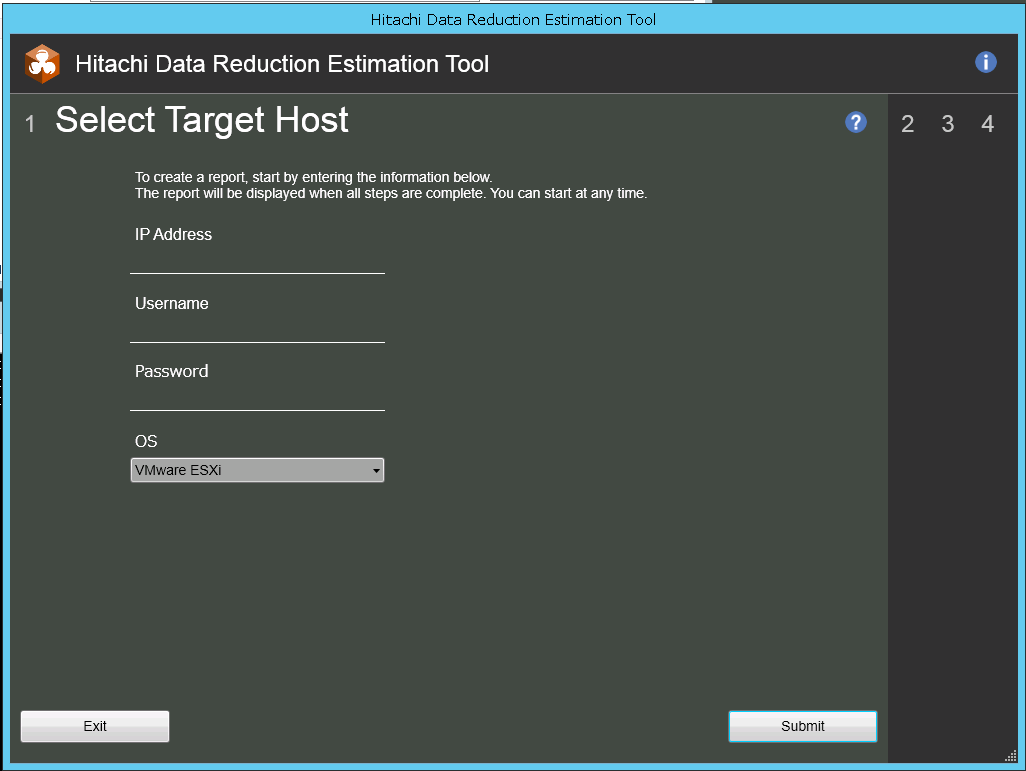1026x771 pixels.
Task: Go to step 2 in the wizard
Action: tap(907, 124)
